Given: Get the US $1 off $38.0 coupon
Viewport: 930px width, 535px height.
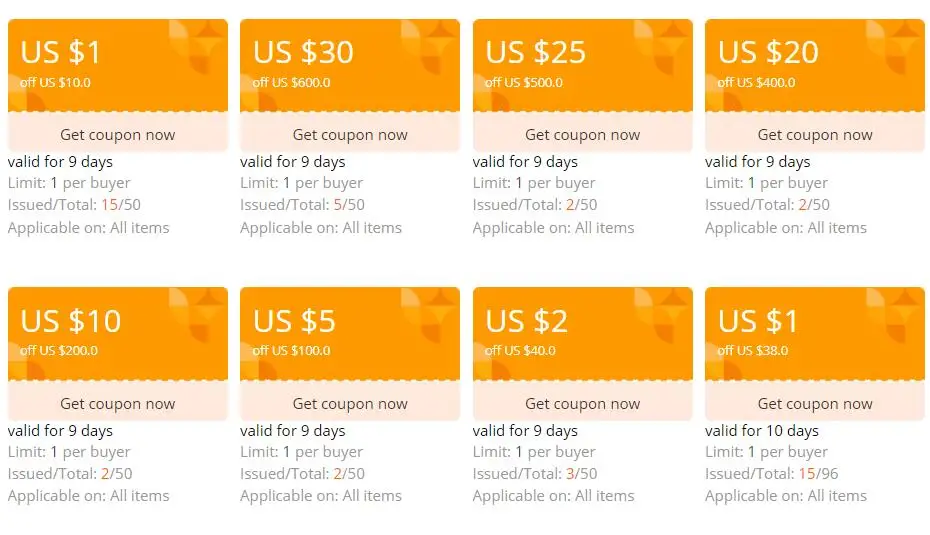Looking at the screenshot, I should point(815,403).
